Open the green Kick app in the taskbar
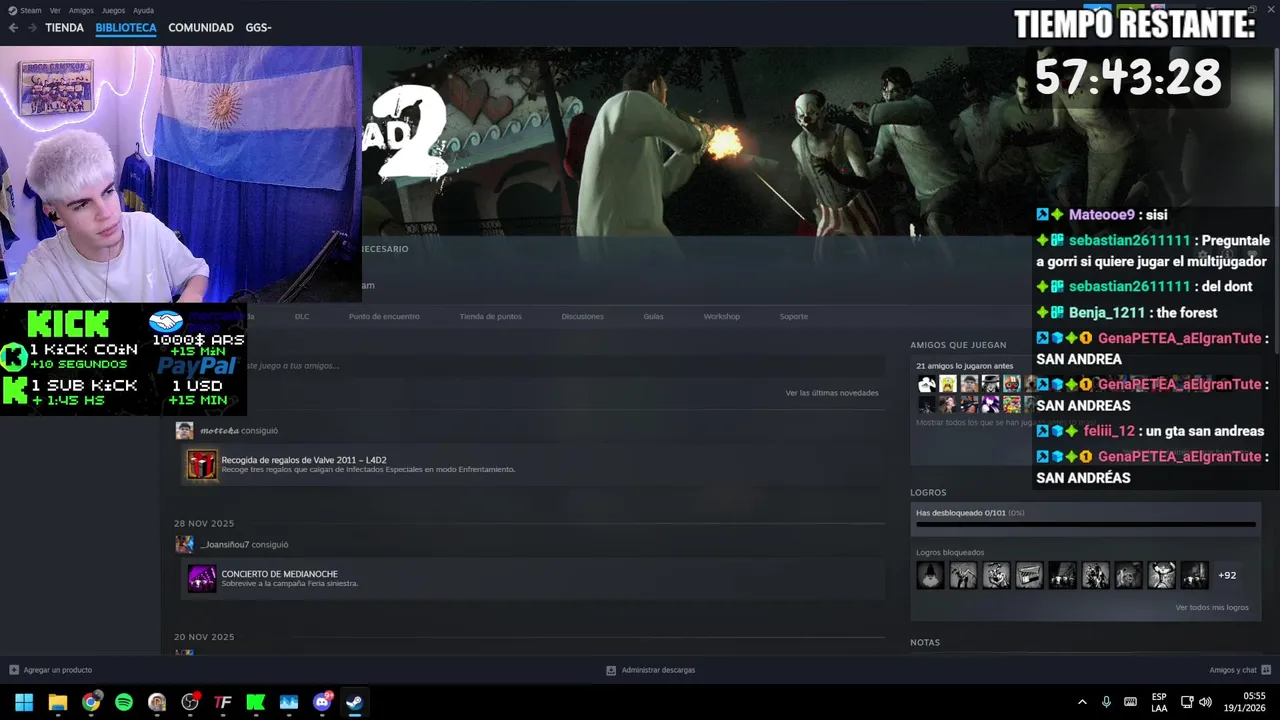Screen dimensions: 1280x720 [x=256, y=702]
